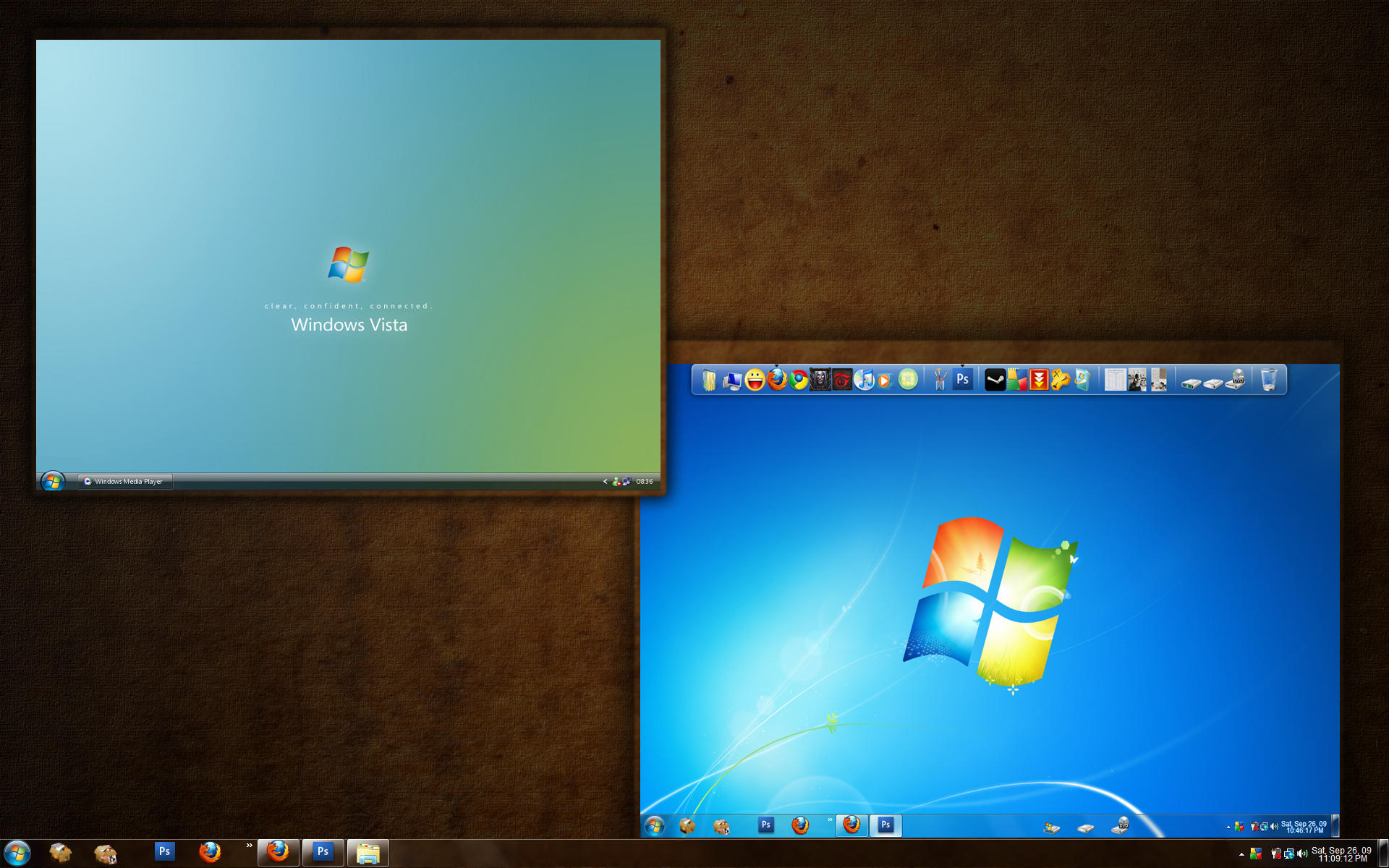
Task: Open Steam from the dock
Action: 995,379
